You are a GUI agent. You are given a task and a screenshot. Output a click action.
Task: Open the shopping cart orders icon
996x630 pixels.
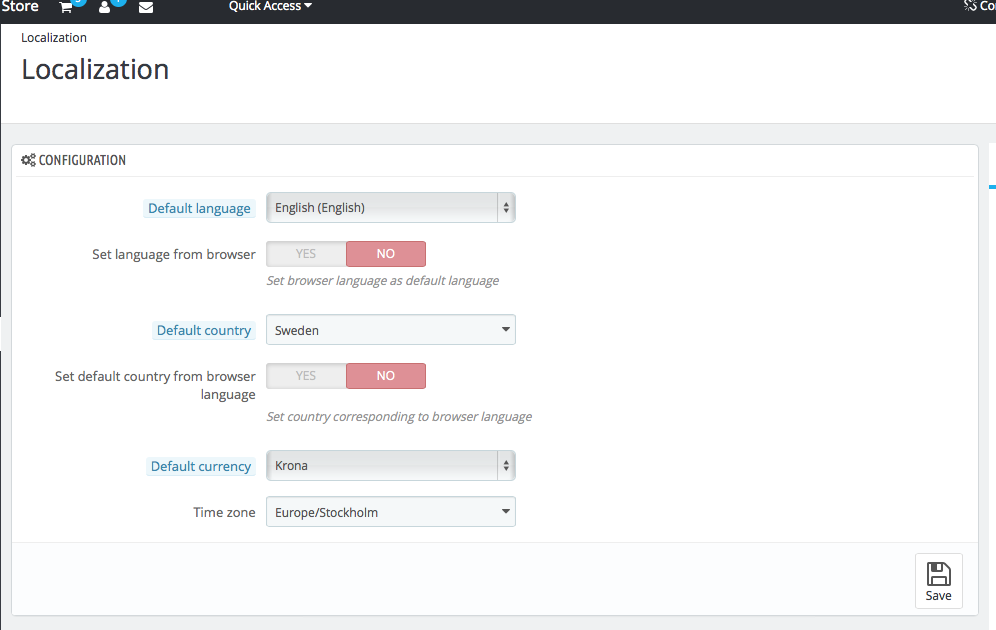(65, 8)
